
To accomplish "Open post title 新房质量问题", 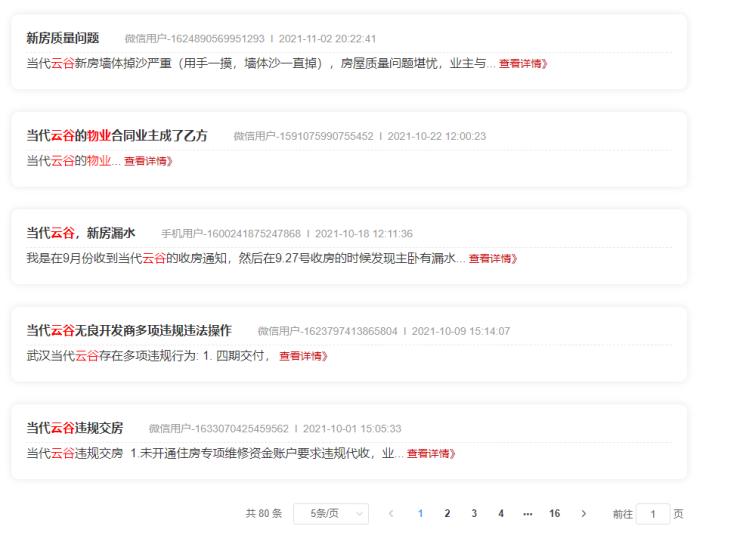I will point(63,38).
